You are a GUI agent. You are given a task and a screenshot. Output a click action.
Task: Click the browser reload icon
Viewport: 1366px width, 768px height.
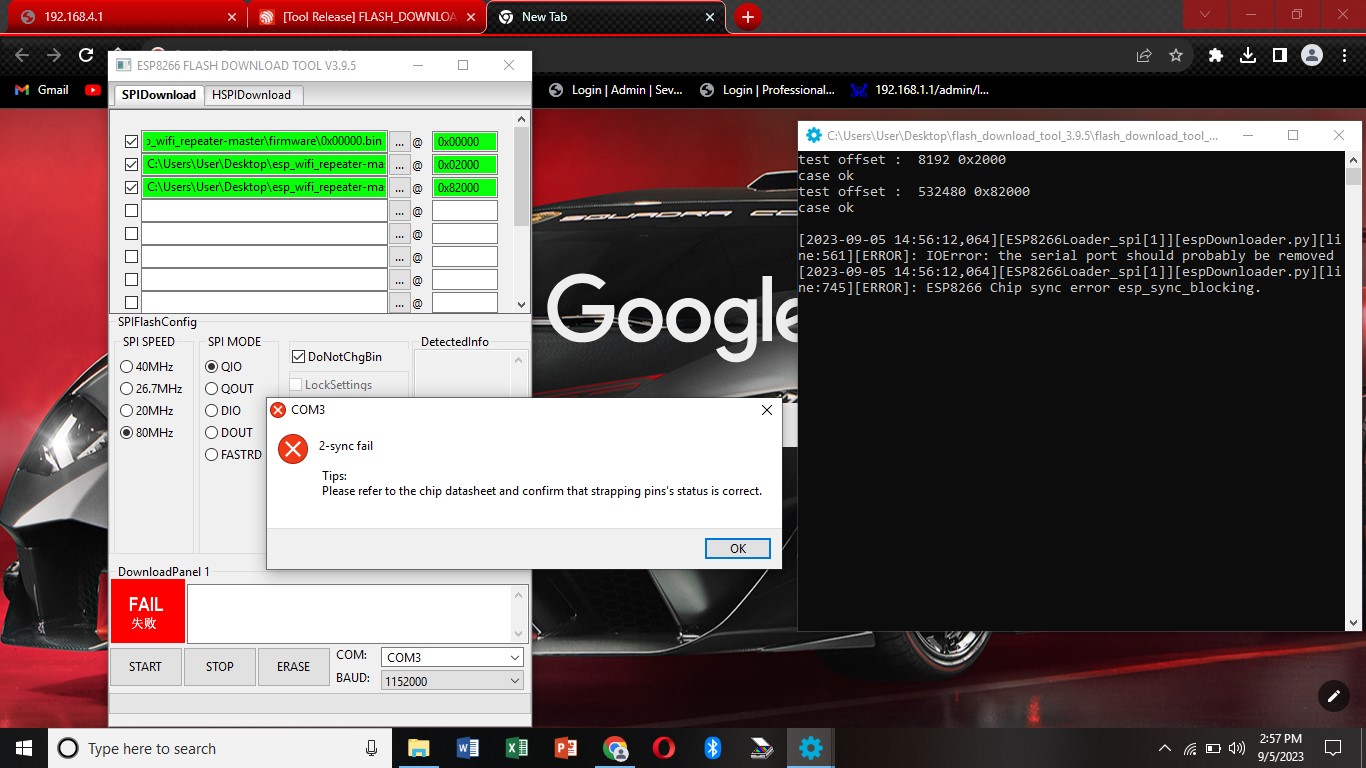pyautogui.click(x=86, y=56)
